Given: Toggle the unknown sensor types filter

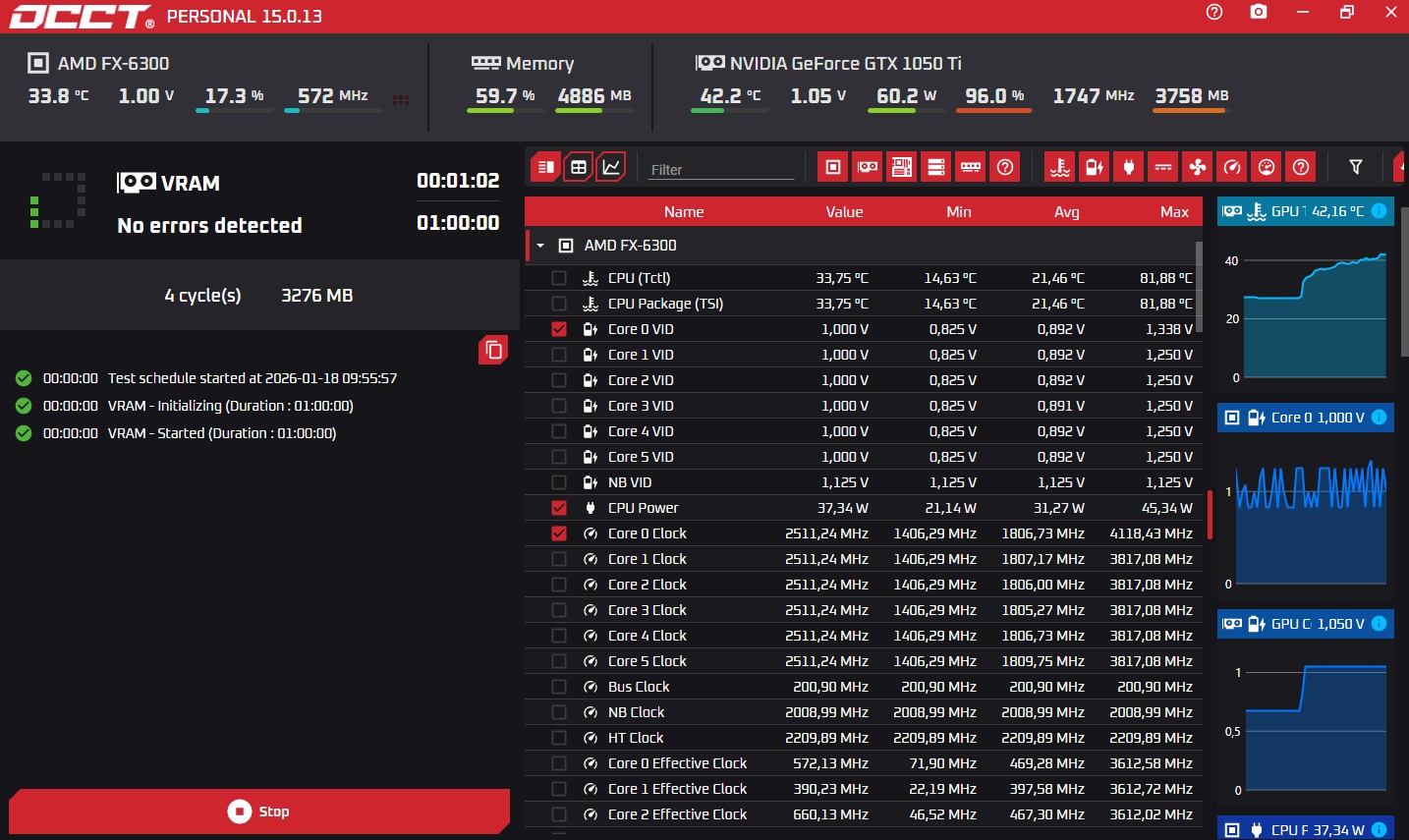Looking at the screenshot, I should pyautogui.click(x=1301, y=167).
